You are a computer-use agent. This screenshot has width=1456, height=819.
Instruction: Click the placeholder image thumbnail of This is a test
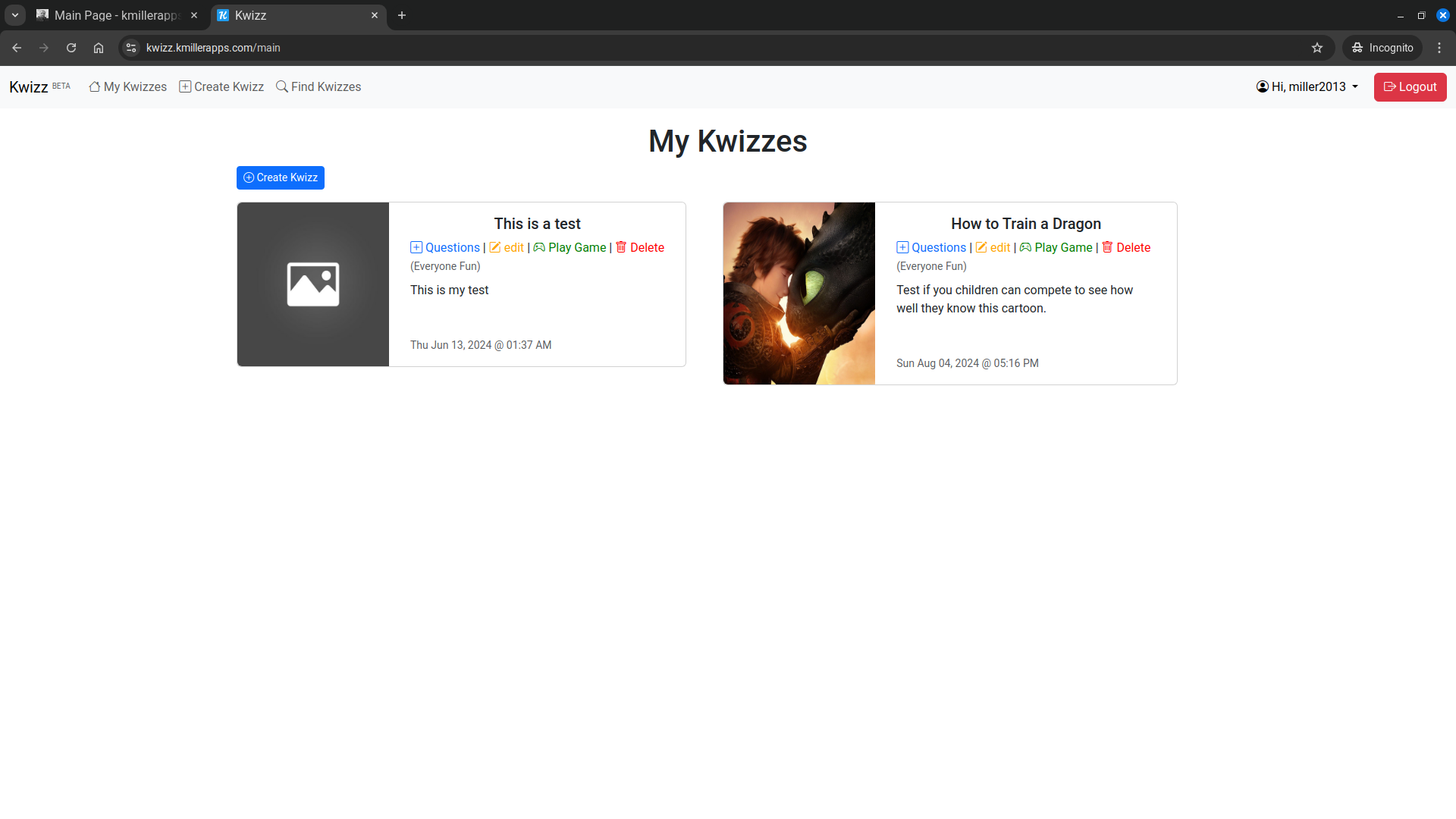coord(313,284)
